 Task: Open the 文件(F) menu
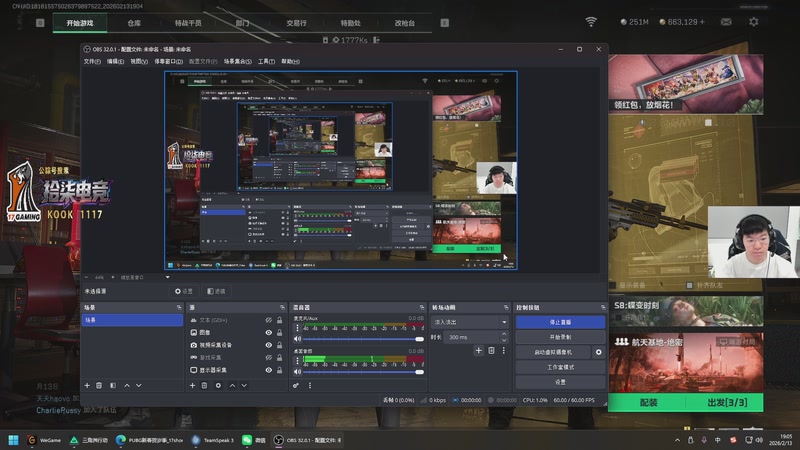(92, 61)
